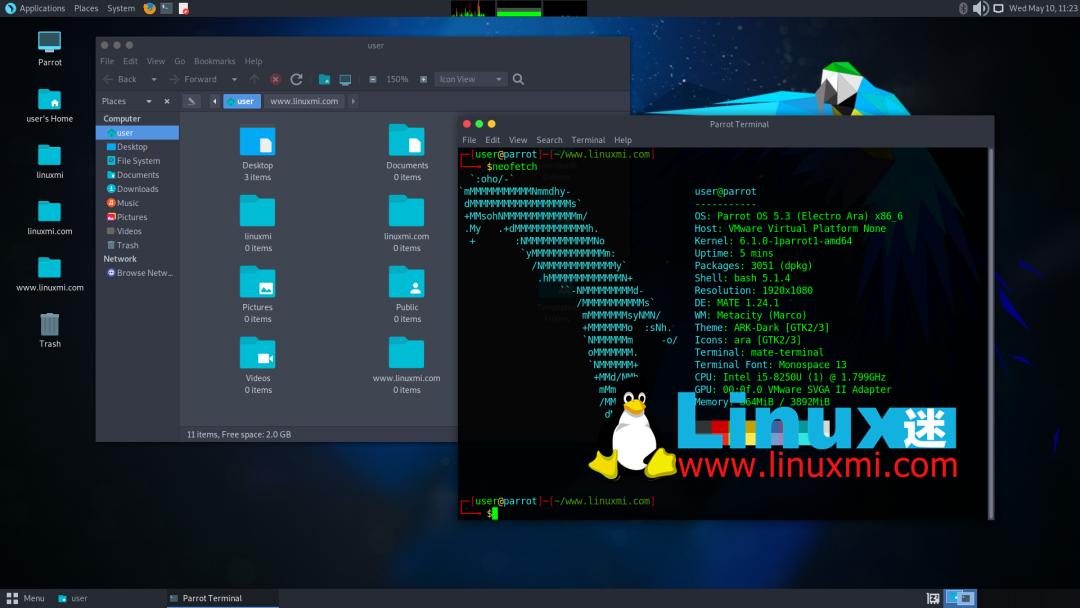Launch Firefox from the top panel
Screen dimensions: 1080x608
click(149, 8)
